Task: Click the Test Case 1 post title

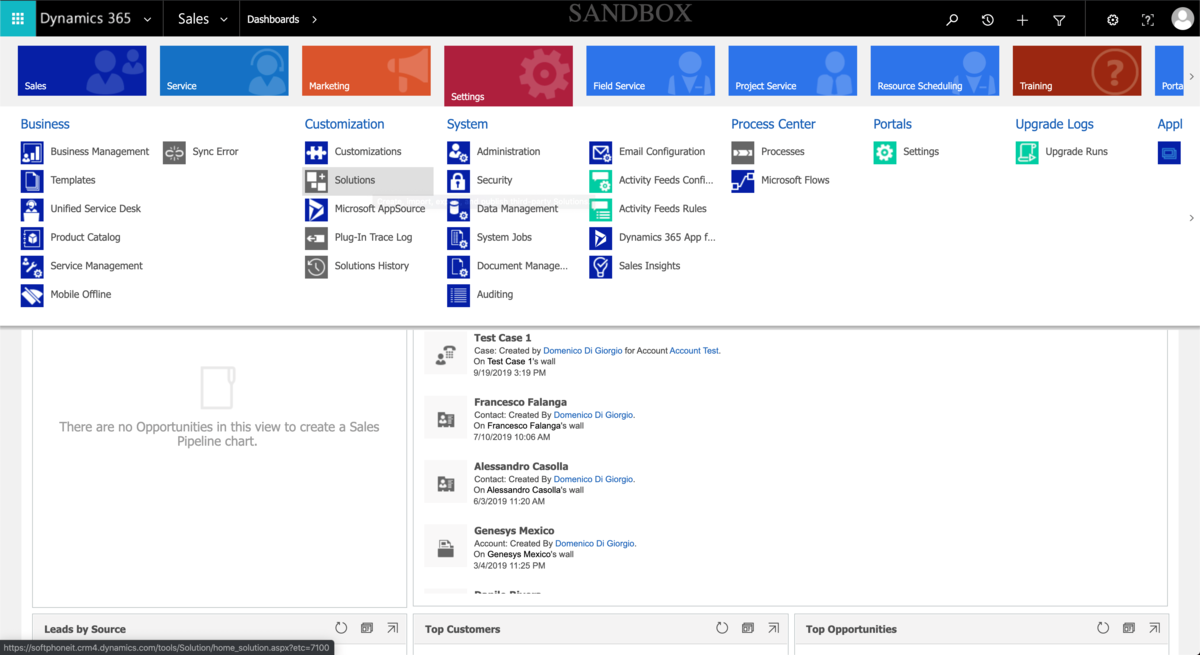Action: coord(503,338)
